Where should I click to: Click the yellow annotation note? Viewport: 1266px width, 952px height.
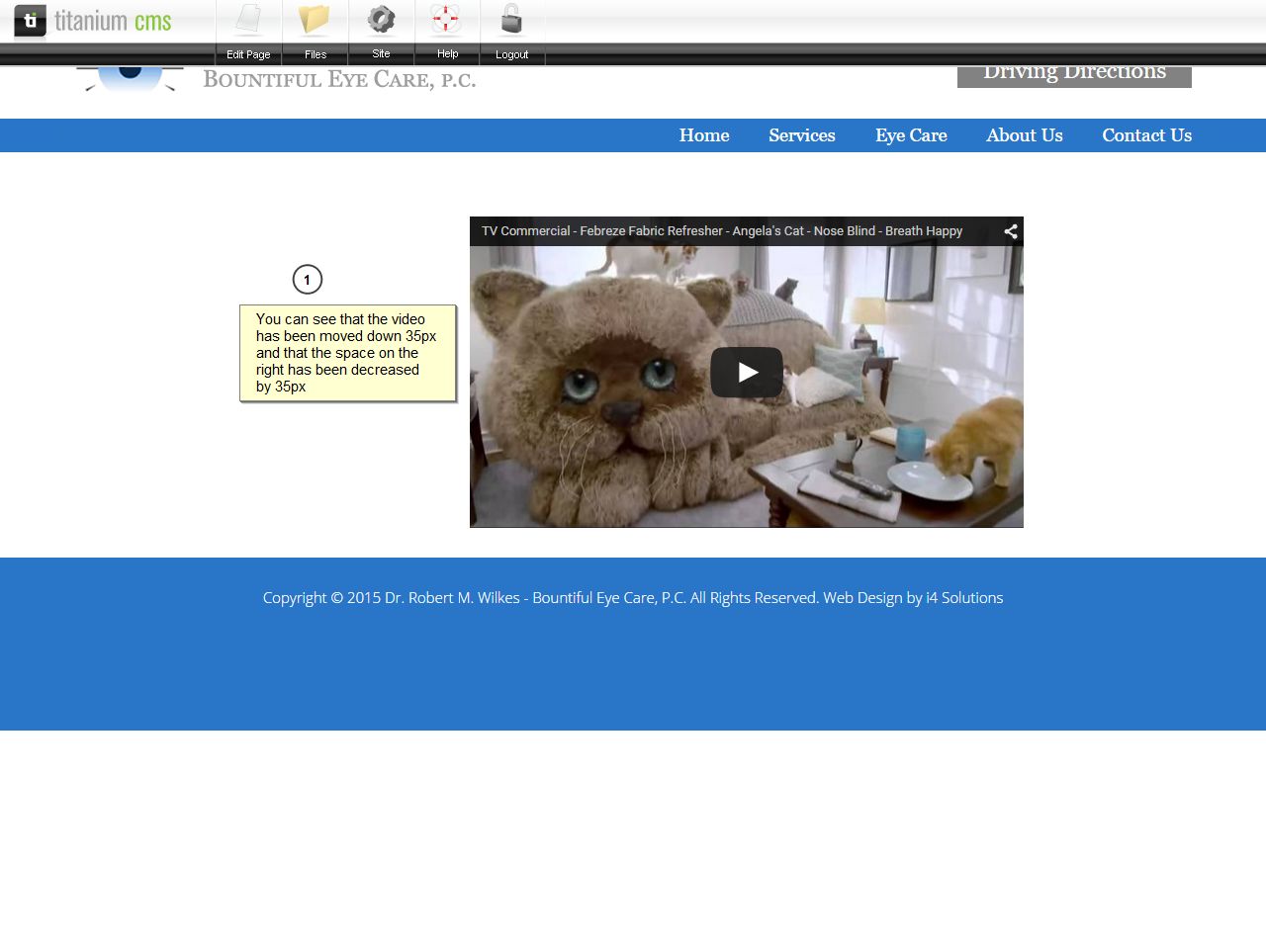pyautogui.click(x=347, y=353)
